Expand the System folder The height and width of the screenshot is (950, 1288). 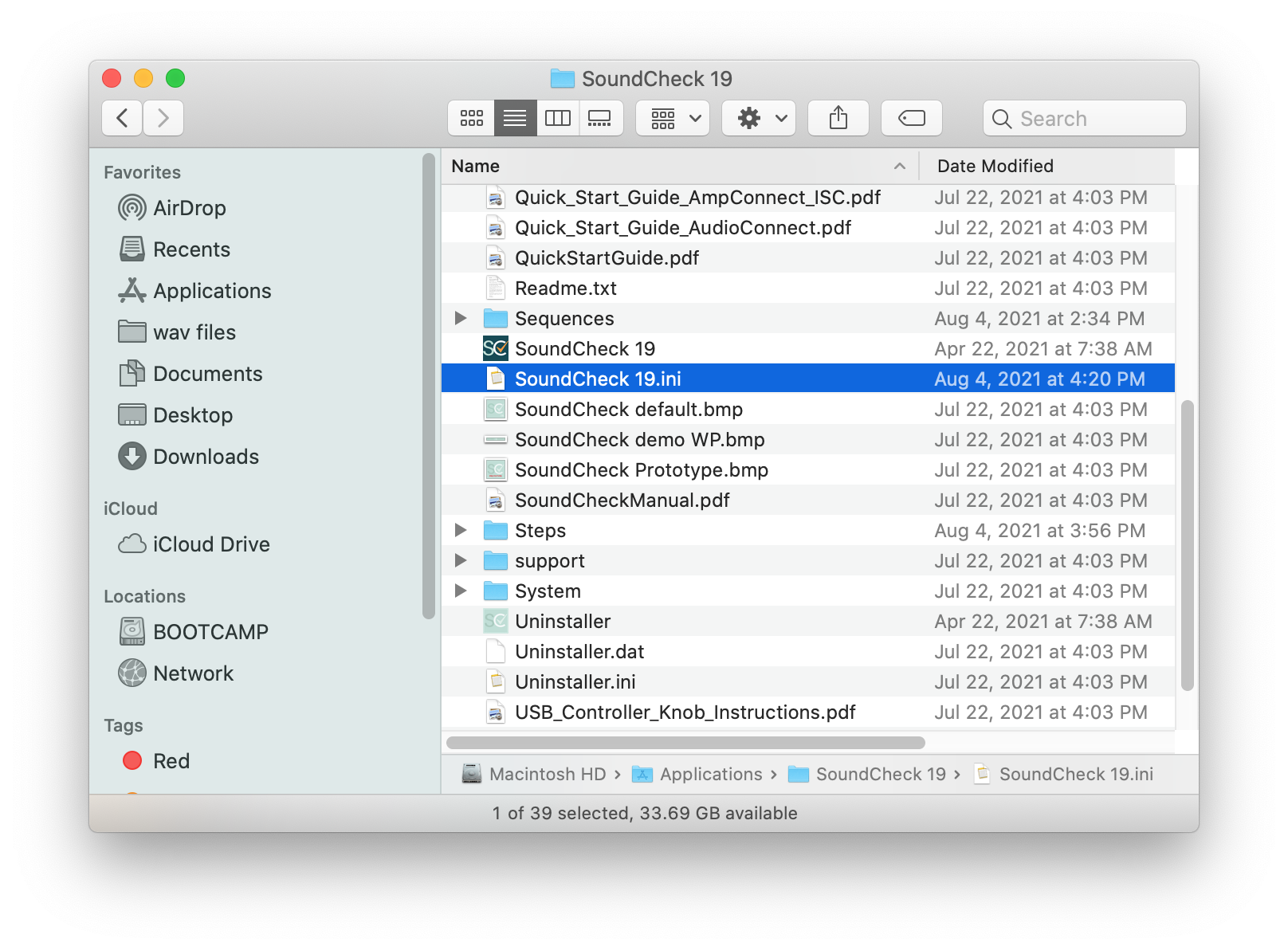(x=460, y=591)
